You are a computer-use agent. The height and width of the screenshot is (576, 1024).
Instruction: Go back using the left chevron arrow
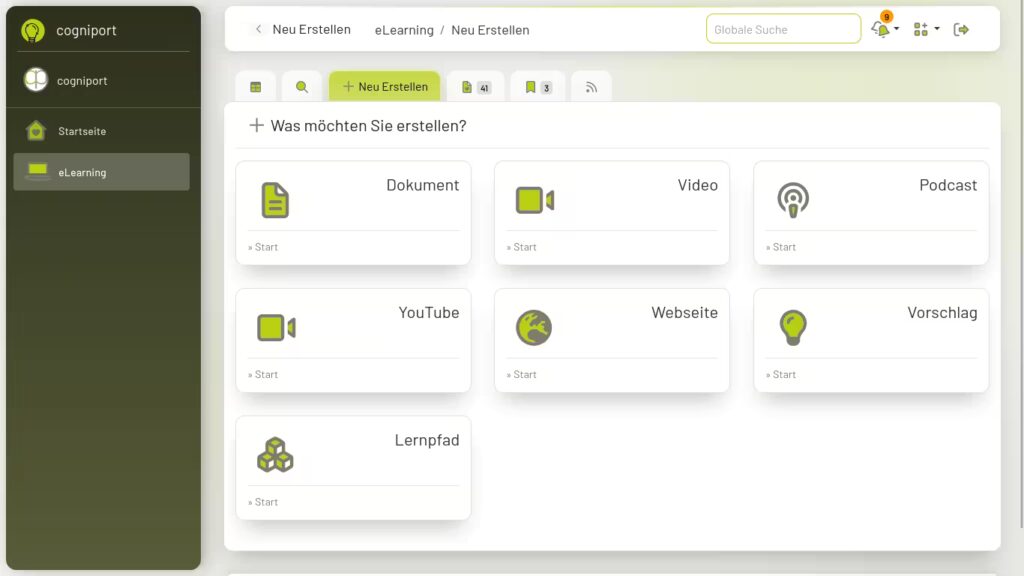point(259,29)
